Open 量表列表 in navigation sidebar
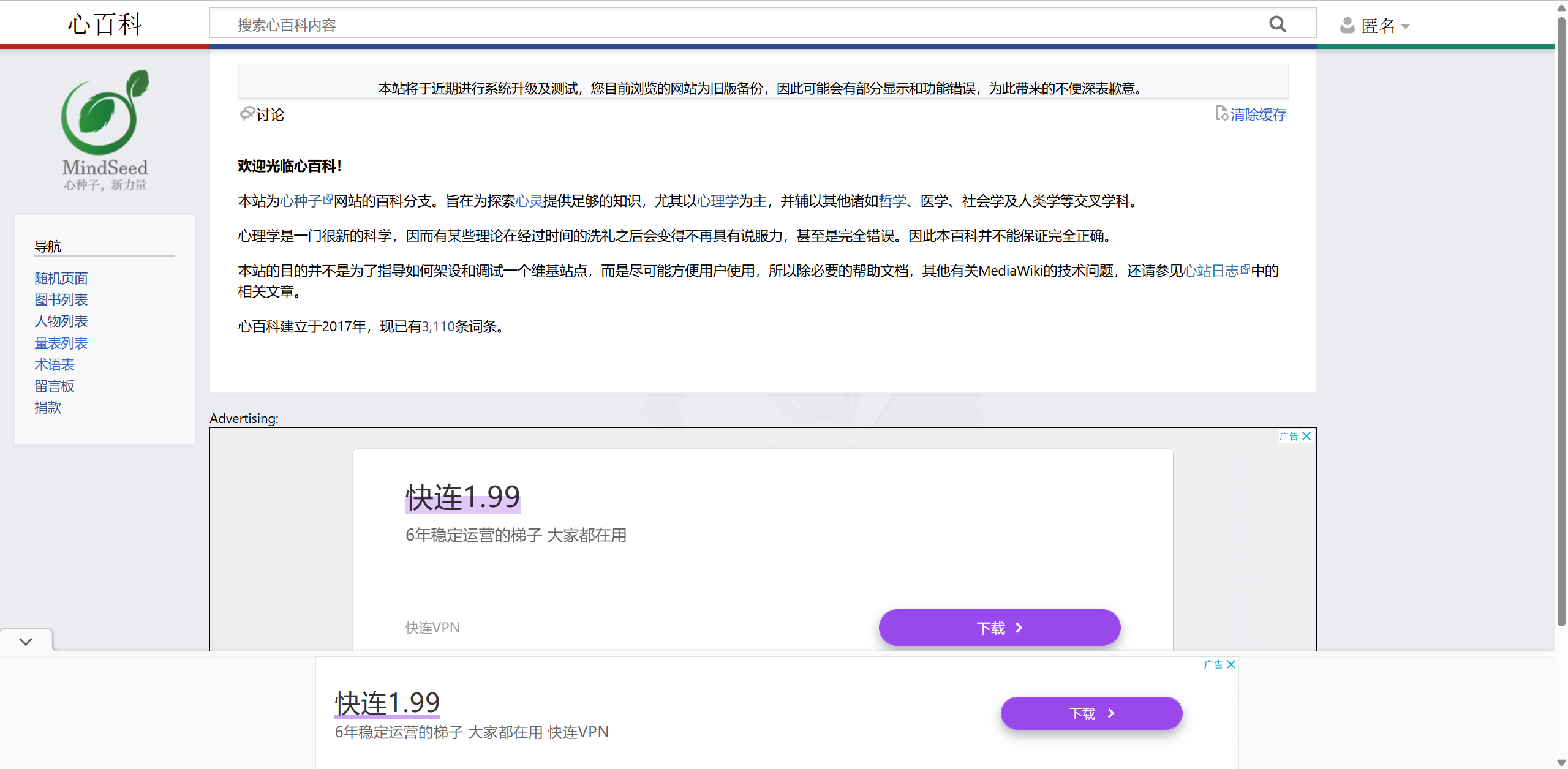 [61, 343]
